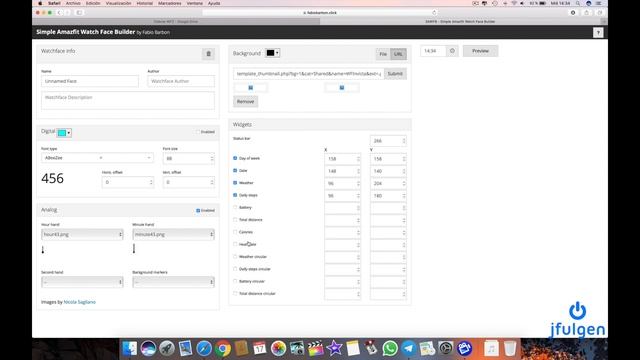The width and height of the screenshot is (640, 360).
Task: Open the Marcadores menu
Action: pos(169,3)
